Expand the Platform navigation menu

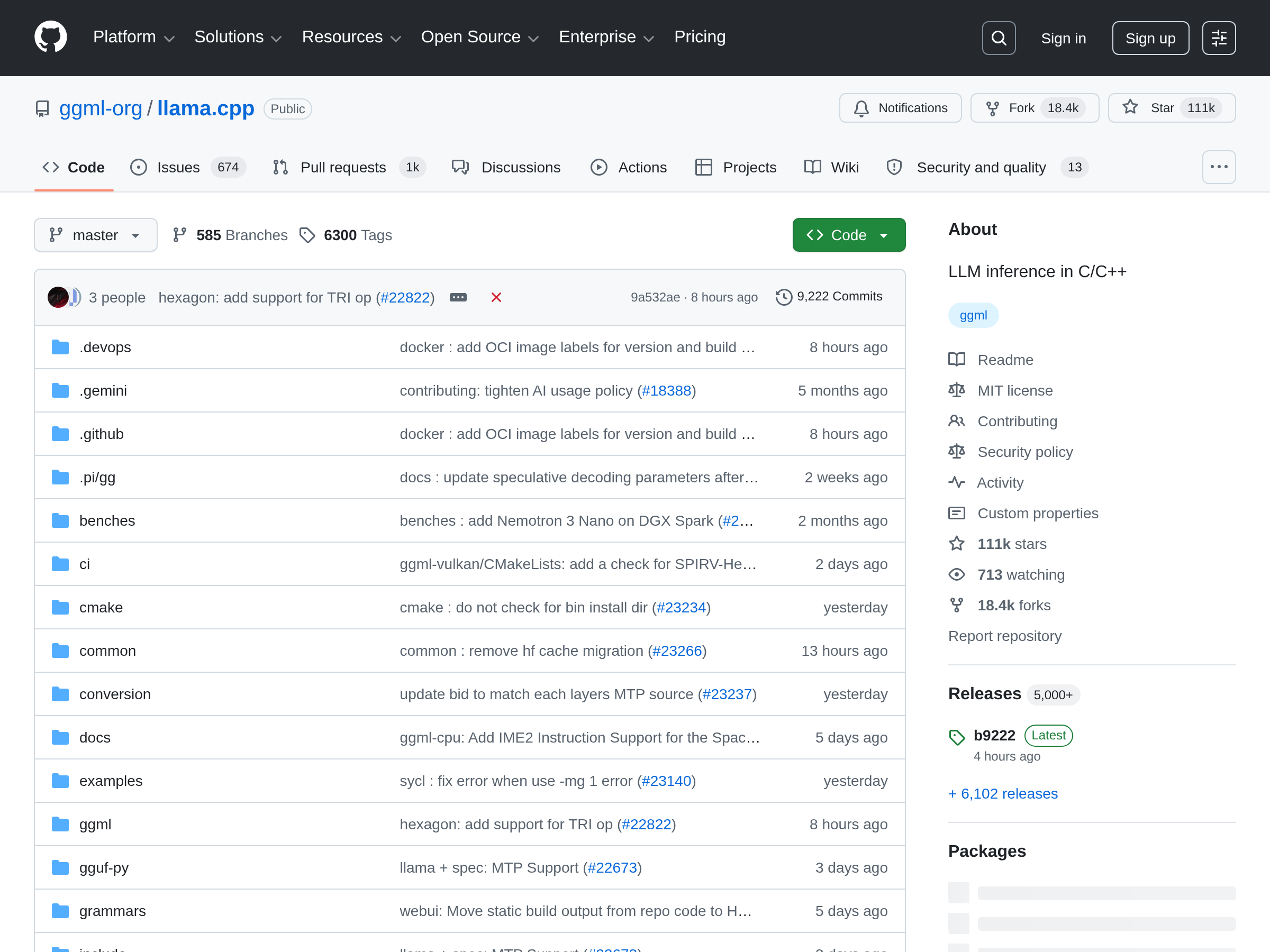pos(133,38)
